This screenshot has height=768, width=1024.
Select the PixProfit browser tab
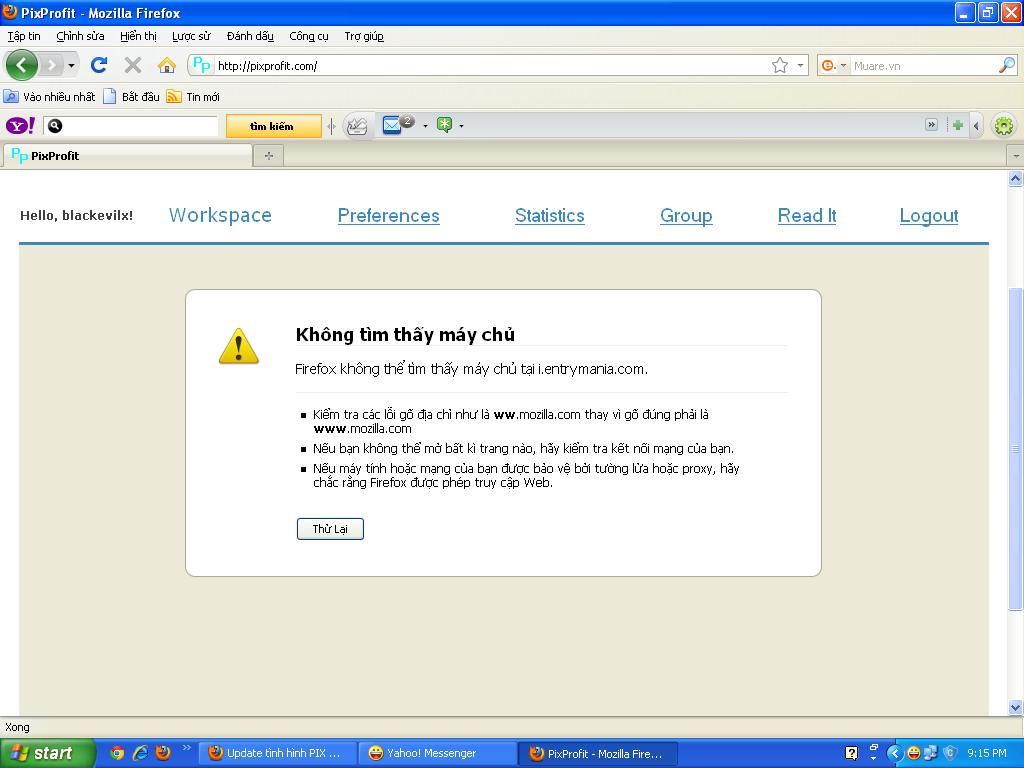127,156
